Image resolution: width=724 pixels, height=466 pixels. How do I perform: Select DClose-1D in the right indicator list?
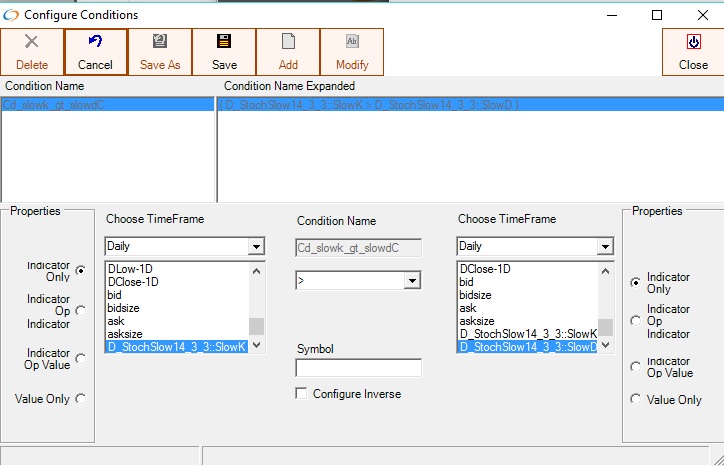coord(485,269)
